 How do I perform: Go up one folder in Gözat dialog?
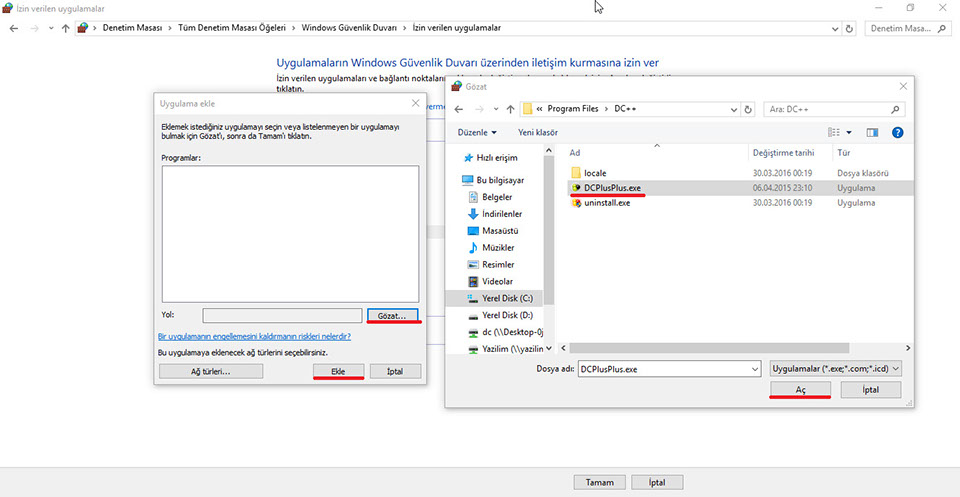511,110
